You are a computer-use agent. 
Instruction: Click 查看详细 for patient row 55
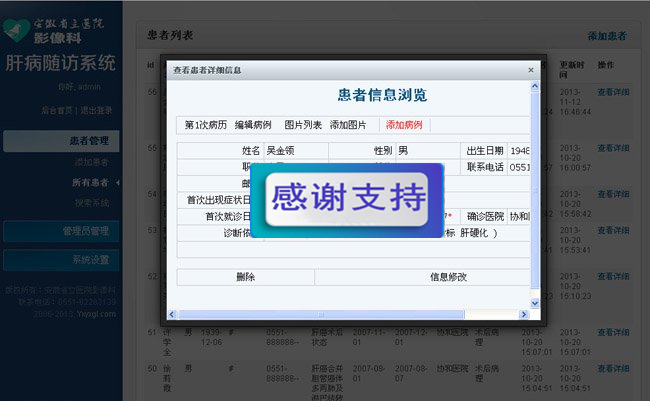(x=613, y=148)
